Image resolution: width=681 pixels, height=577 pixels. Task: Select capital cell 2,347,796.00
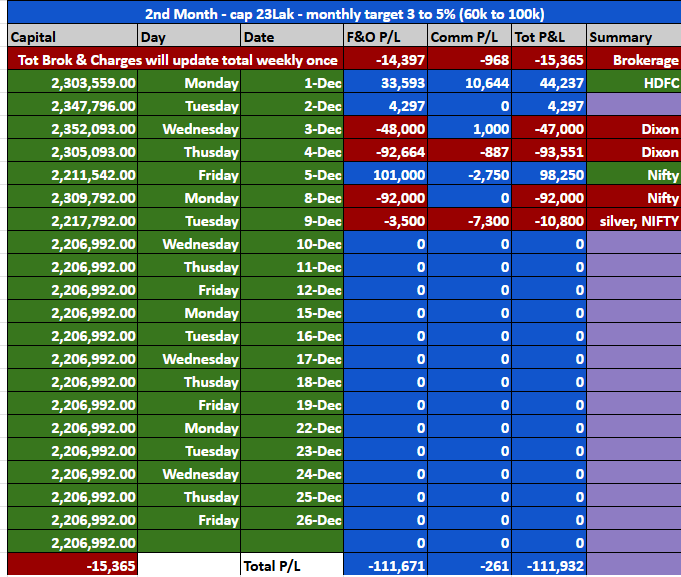[72, 106]
